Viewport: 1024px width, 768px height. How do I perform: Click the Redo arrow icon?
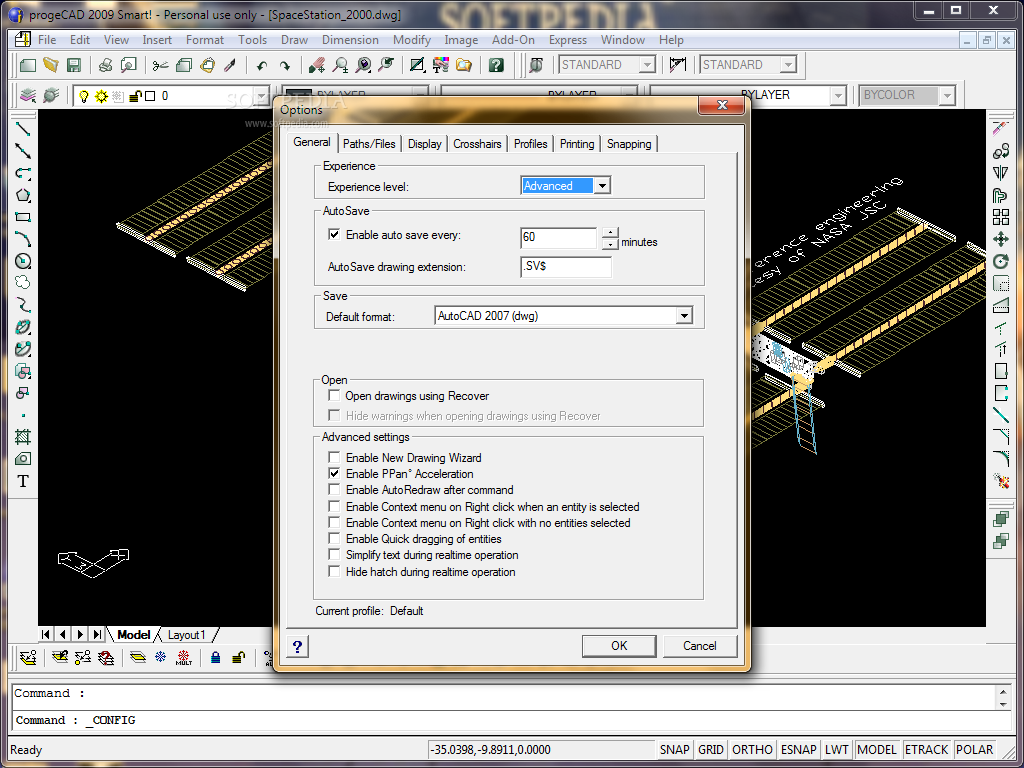tap(284, 65)
